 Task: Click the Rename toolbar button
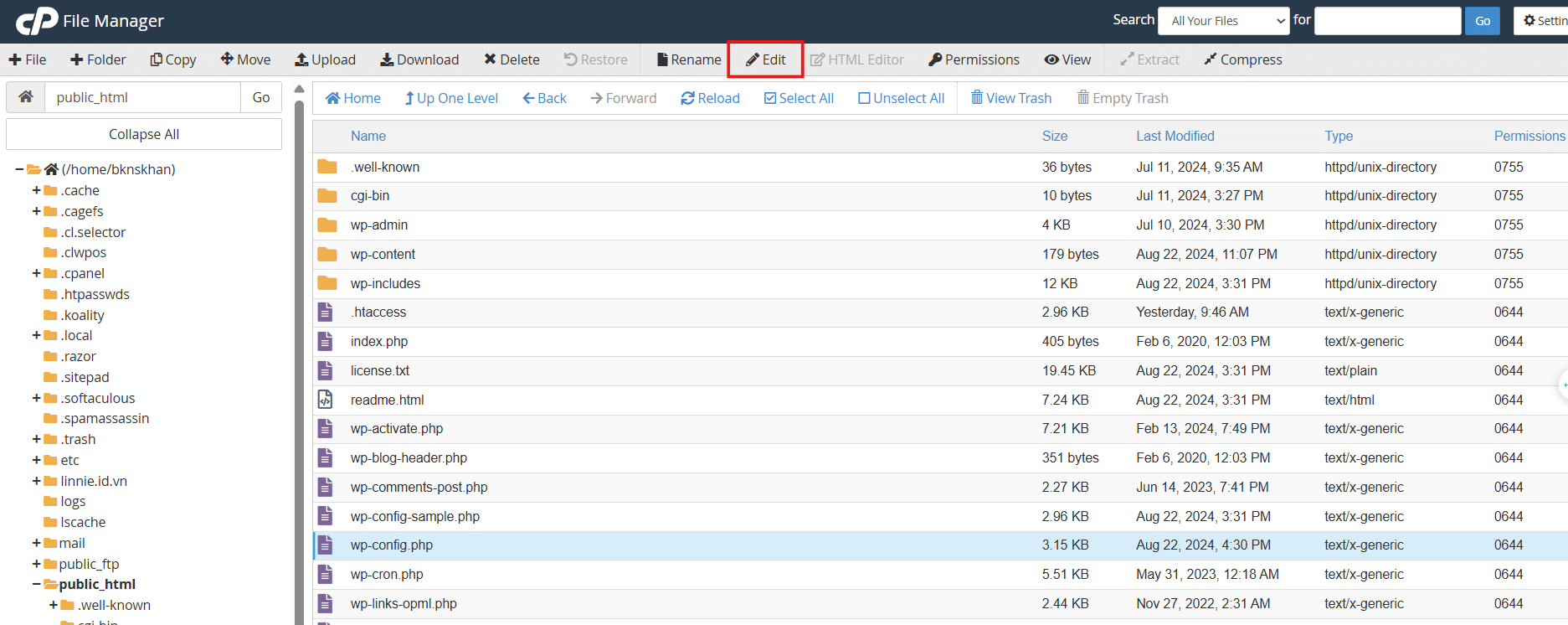tap(689, 59)
